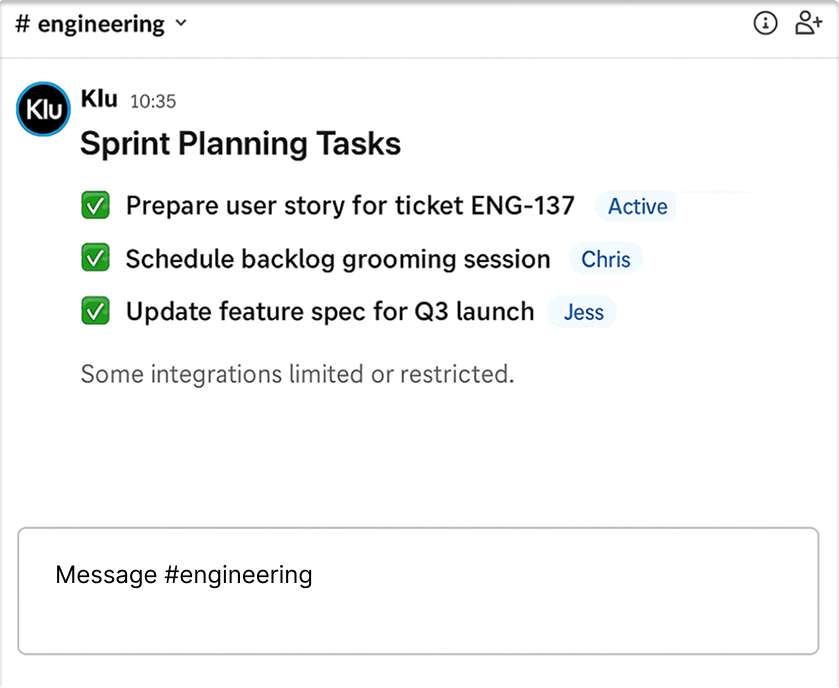
Task: Open channel details info icon
Action: tap(765, 24)
